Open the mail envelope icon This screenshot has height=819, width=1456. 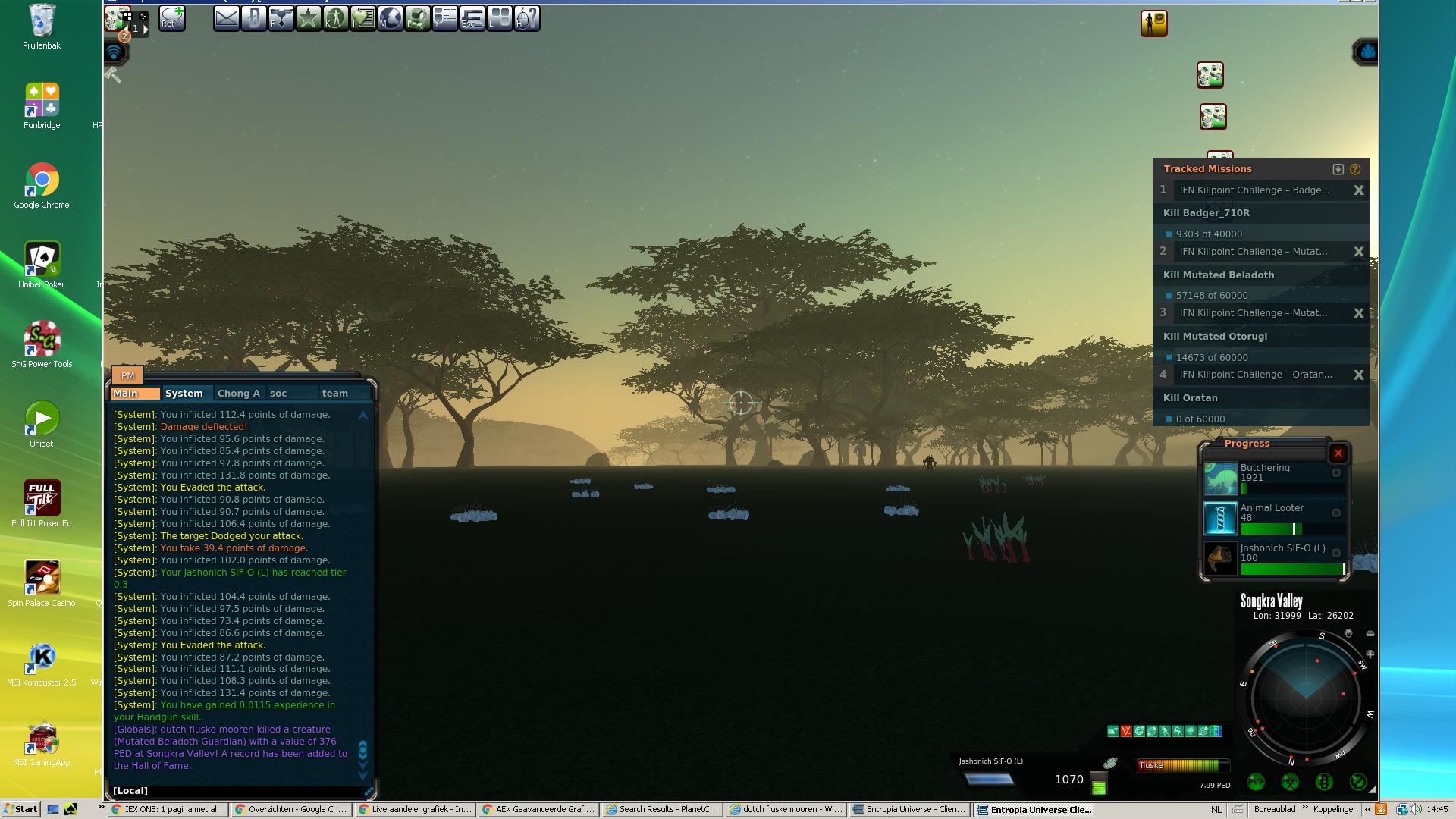[226, 18]
